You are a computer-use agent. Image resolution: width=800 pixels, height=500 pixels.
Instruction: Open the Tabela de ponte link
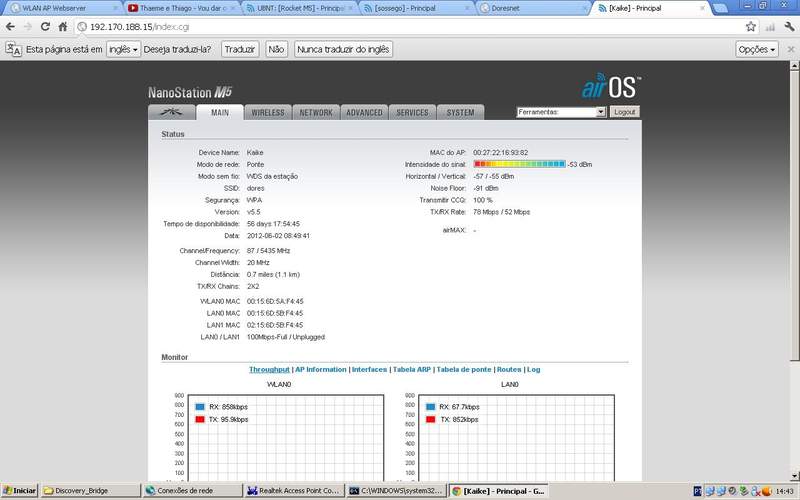click(x=464, y=369)
